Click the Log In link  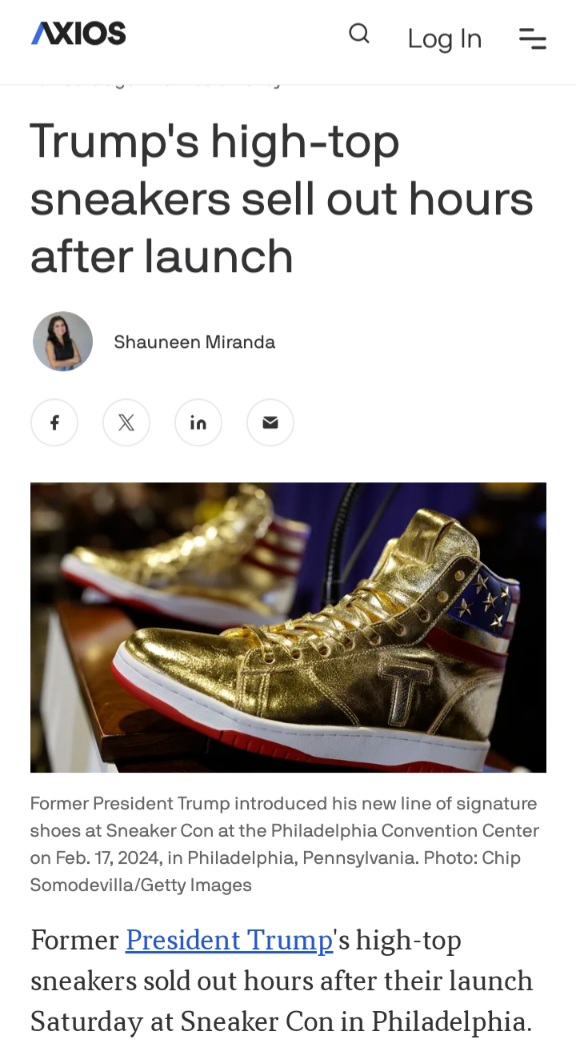[x=445, y=39]
